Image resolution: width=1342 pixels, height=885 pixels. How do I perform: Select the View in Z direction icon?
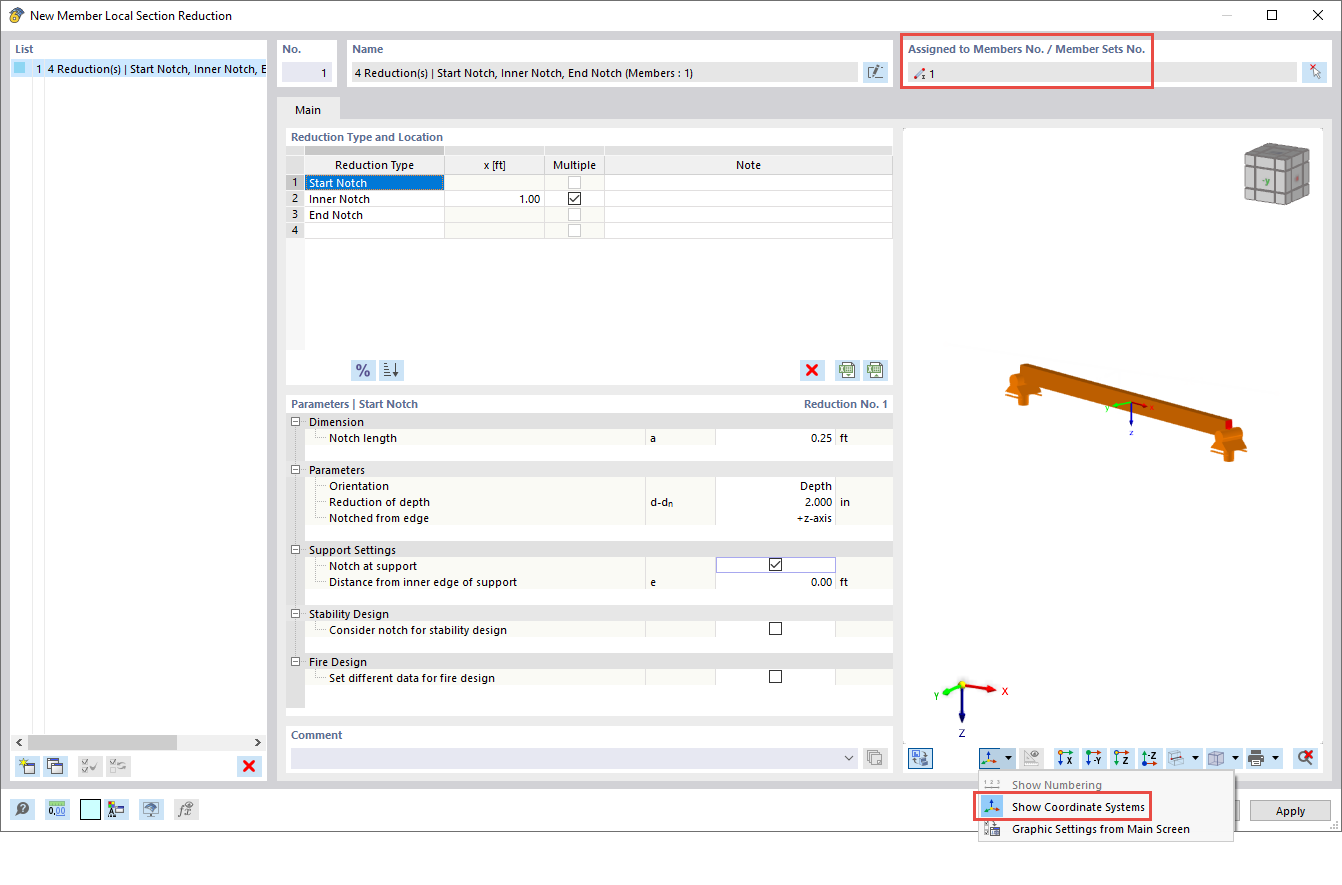(x=1121, y=758)
